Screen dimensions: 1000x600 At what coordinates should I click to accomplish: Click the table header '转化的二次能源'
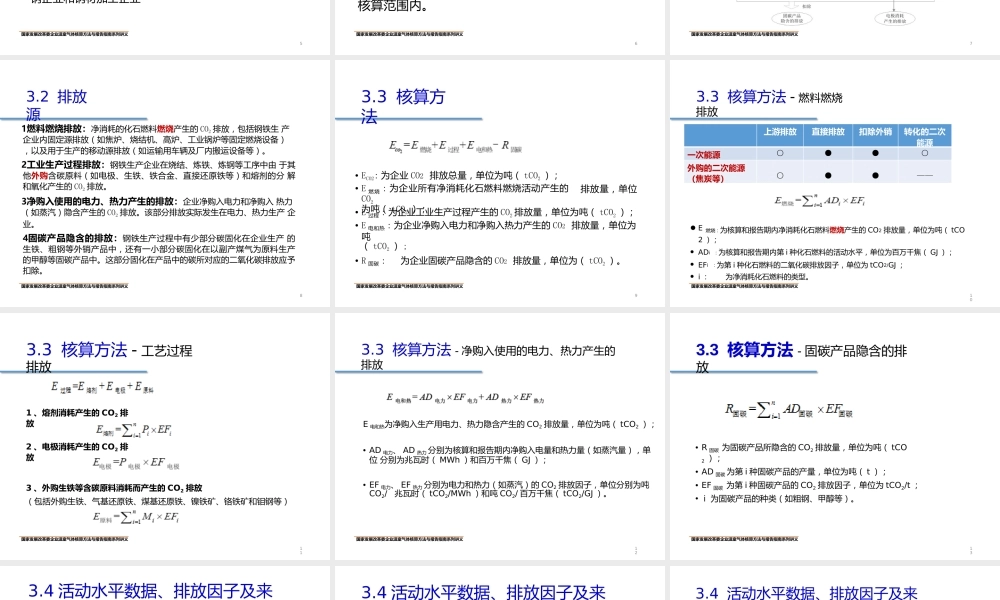click(925, 136)
